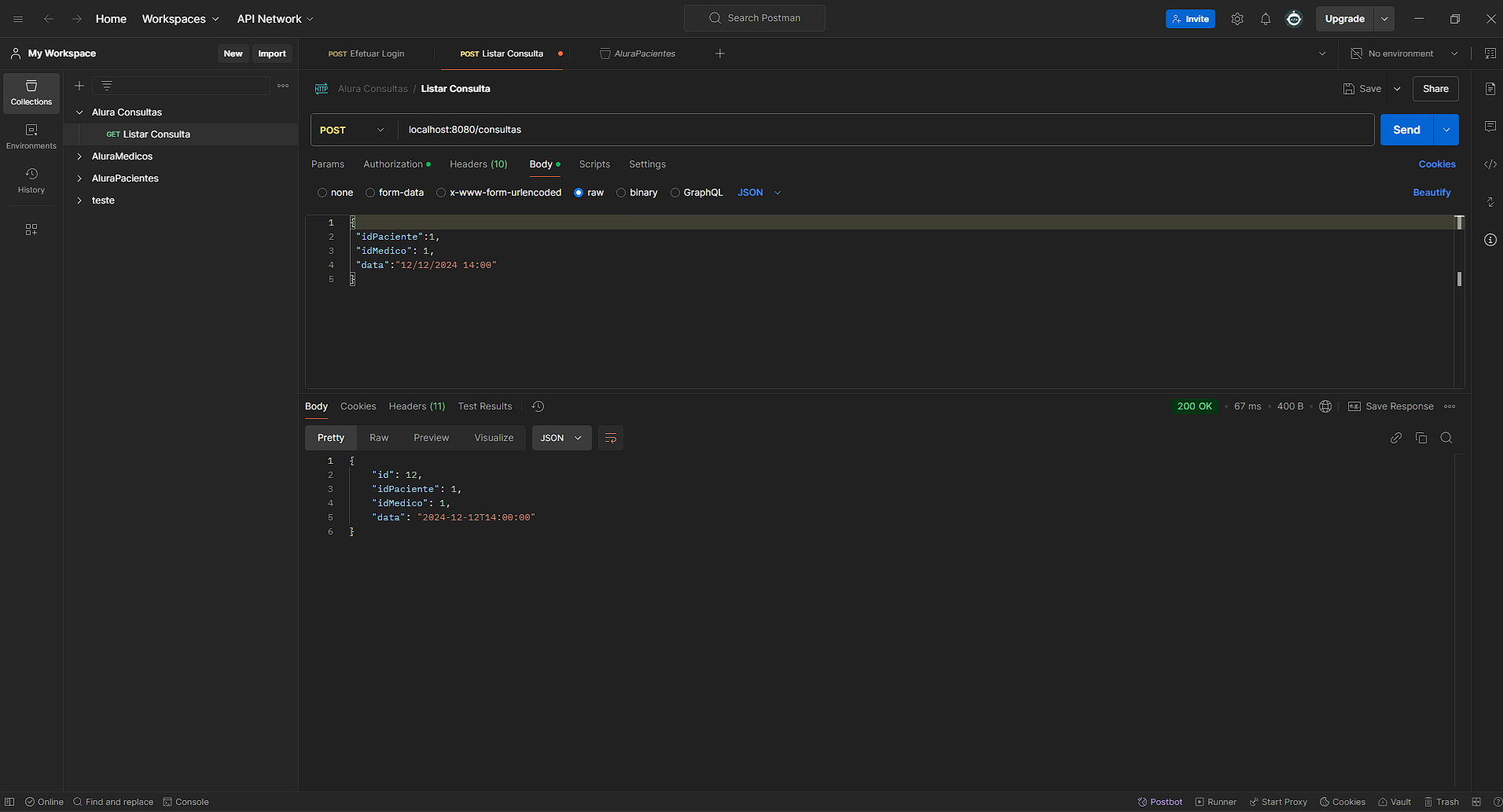Open the comments icon in right sidebar
1503x812 pixels.
[1490, 127]
